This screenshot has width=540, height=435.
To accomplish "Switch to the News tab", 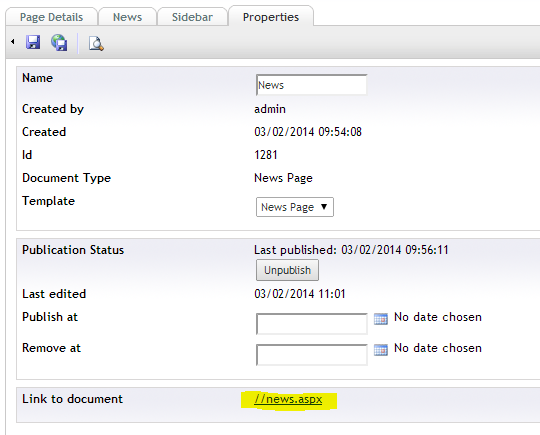I will [127, 17].
